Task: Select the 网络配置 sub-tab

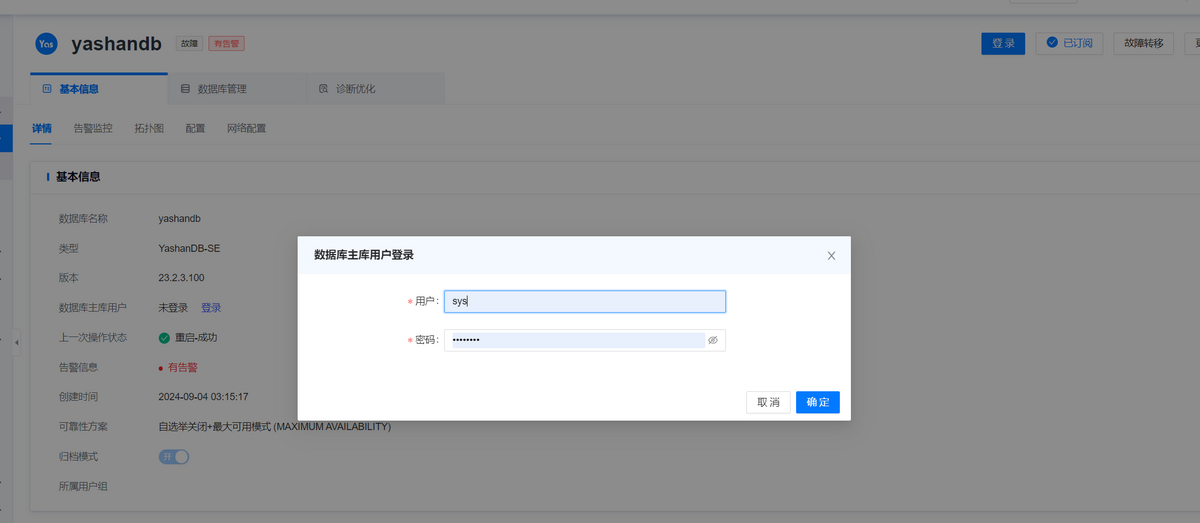Action: coord(246,129)
